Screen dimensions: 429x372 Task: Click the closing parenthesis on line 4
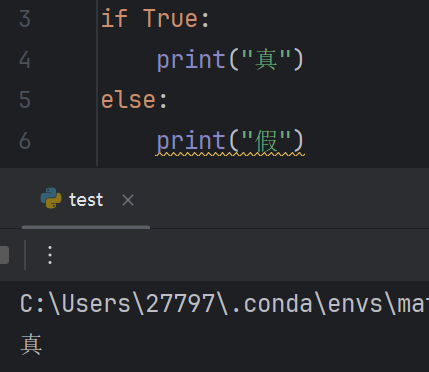pyautogui.click(x=299, y=60)
